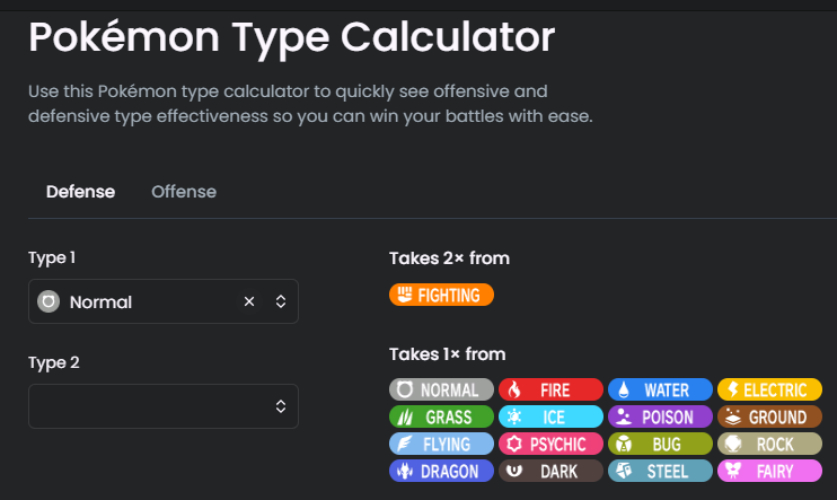Switch to the Offense tab
Image resolution: width=837 pixels, height=500 pixels.
(x=184, y=192)
